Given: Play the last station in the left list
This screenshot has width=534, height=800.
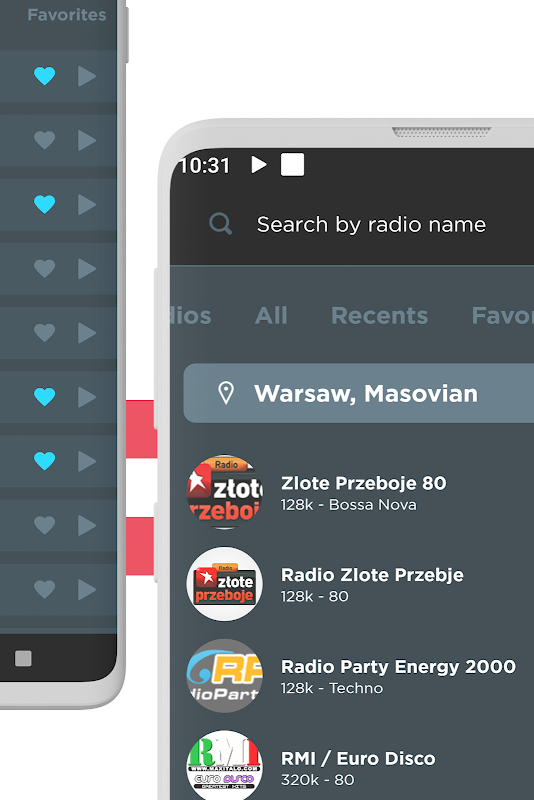Looking at the screenshot, I should (87, 589).
